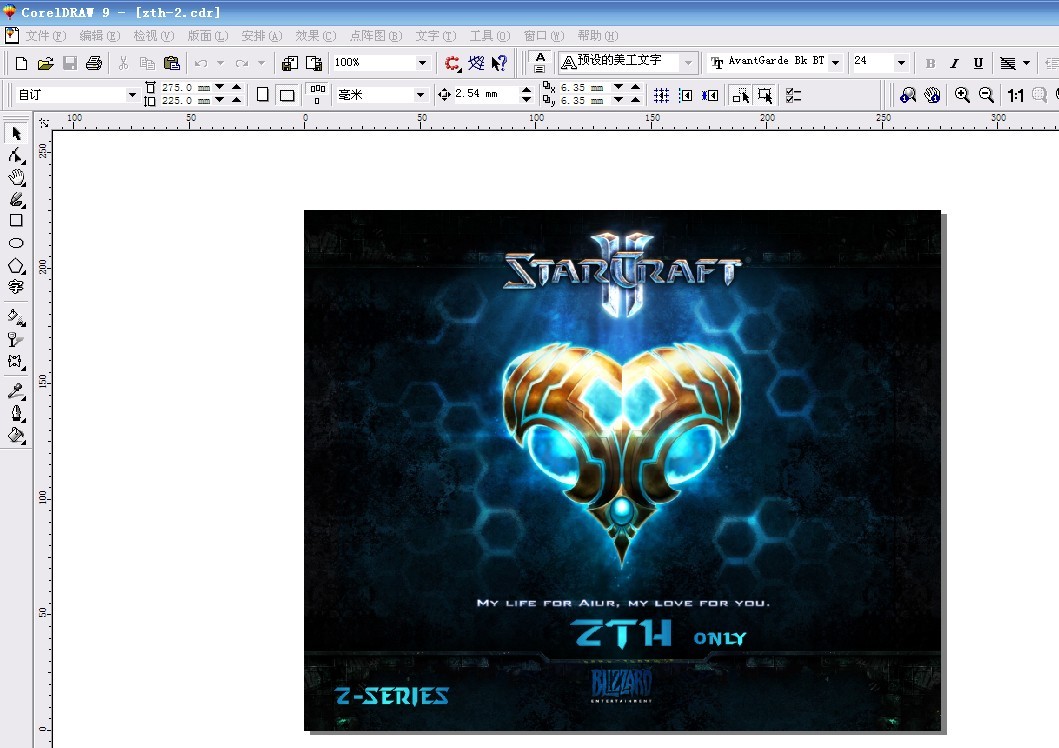Open the paper size dropdown
1059x748 pixels.
point(132,95)
